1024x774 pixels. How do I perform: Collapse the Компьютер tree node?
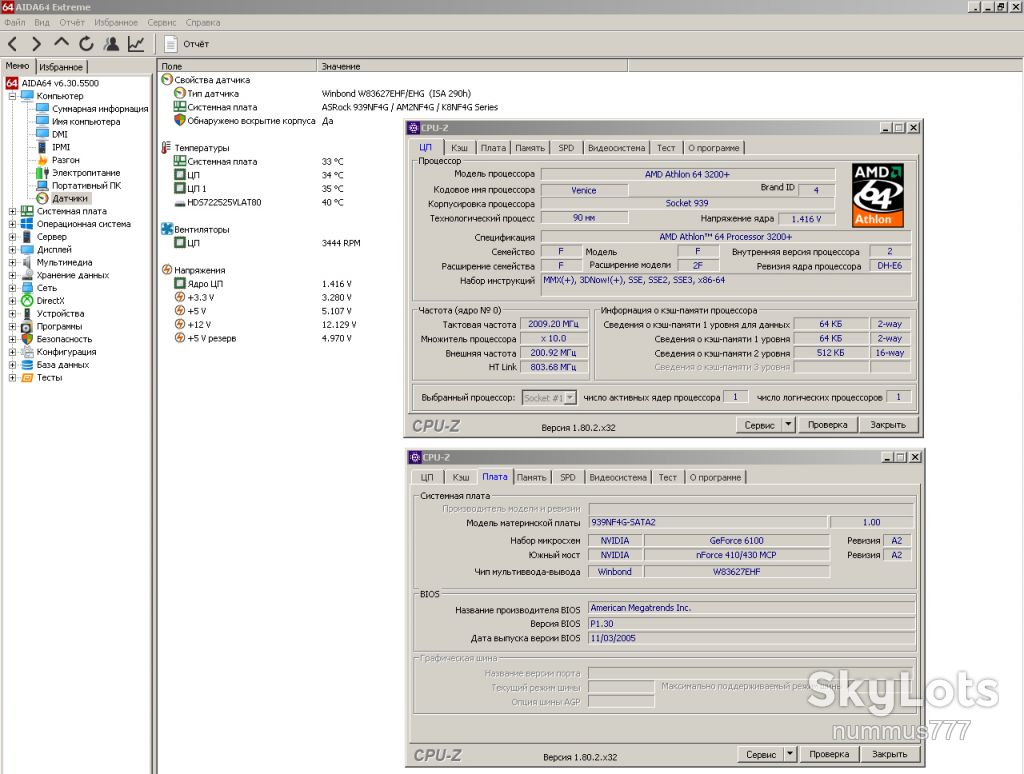click(12, 96)
